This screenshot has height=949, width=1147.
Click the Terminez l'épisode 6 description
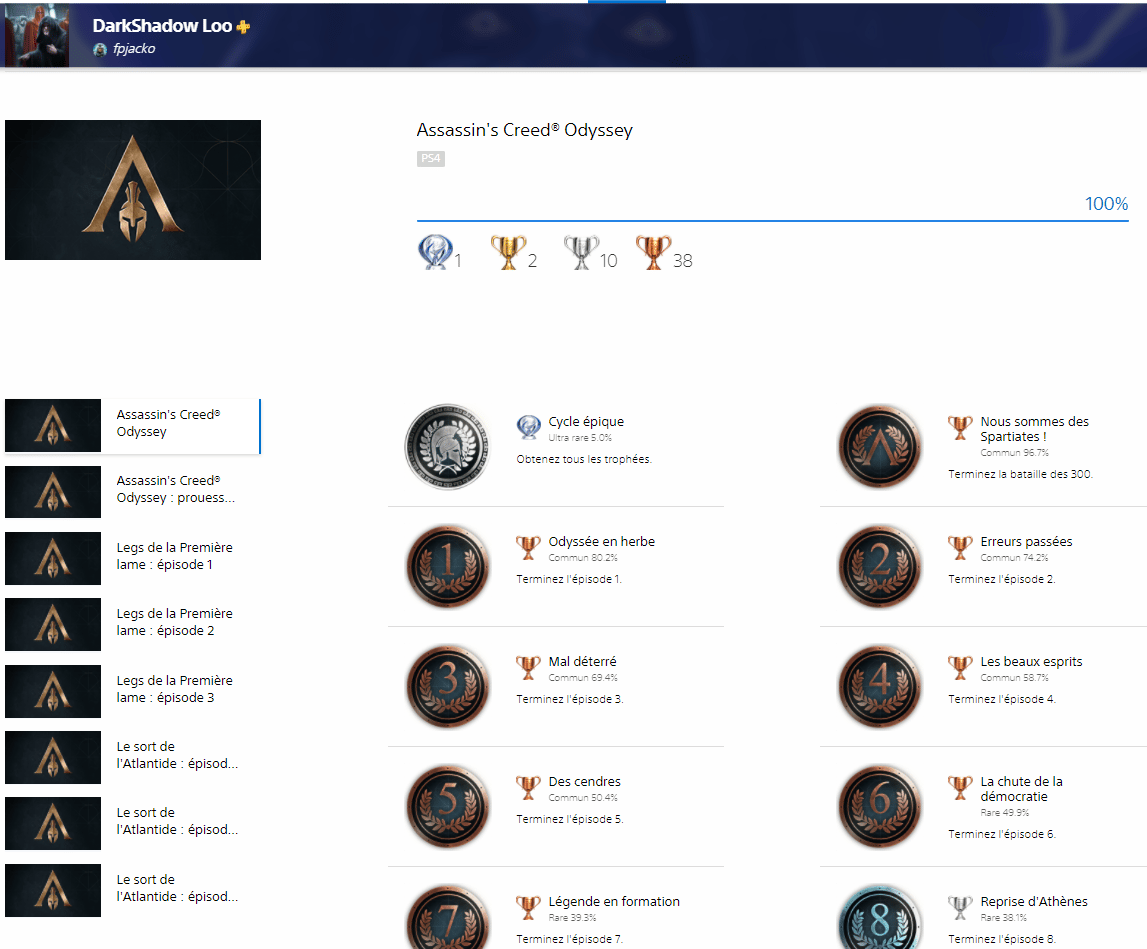point(1002,834)
